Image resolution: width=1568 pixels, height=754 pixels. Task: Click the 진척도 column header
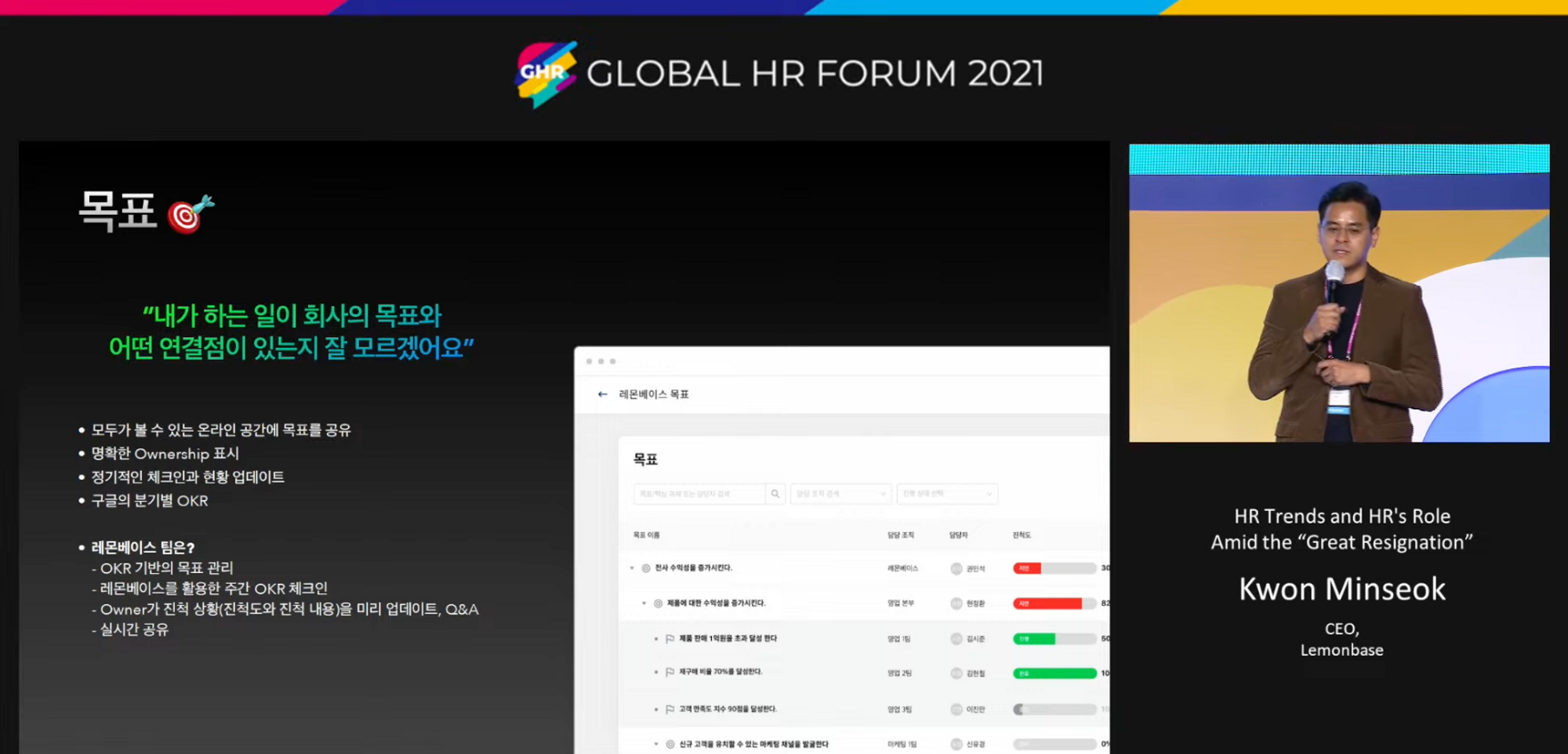point(1022,535)
